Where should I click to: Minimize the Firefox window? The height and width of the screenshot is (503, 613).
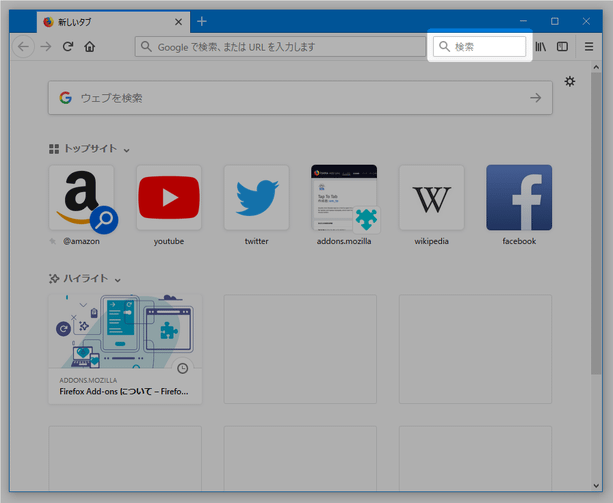[x=523, y=21]
